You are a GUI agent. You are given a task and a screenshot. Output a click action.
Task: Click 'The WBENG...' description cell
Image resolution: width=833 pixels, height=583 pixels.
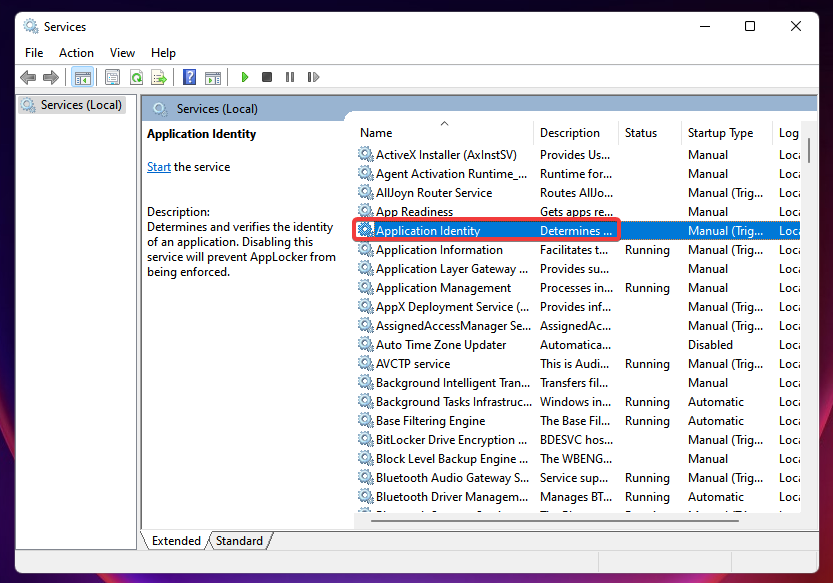pos(576,459)
